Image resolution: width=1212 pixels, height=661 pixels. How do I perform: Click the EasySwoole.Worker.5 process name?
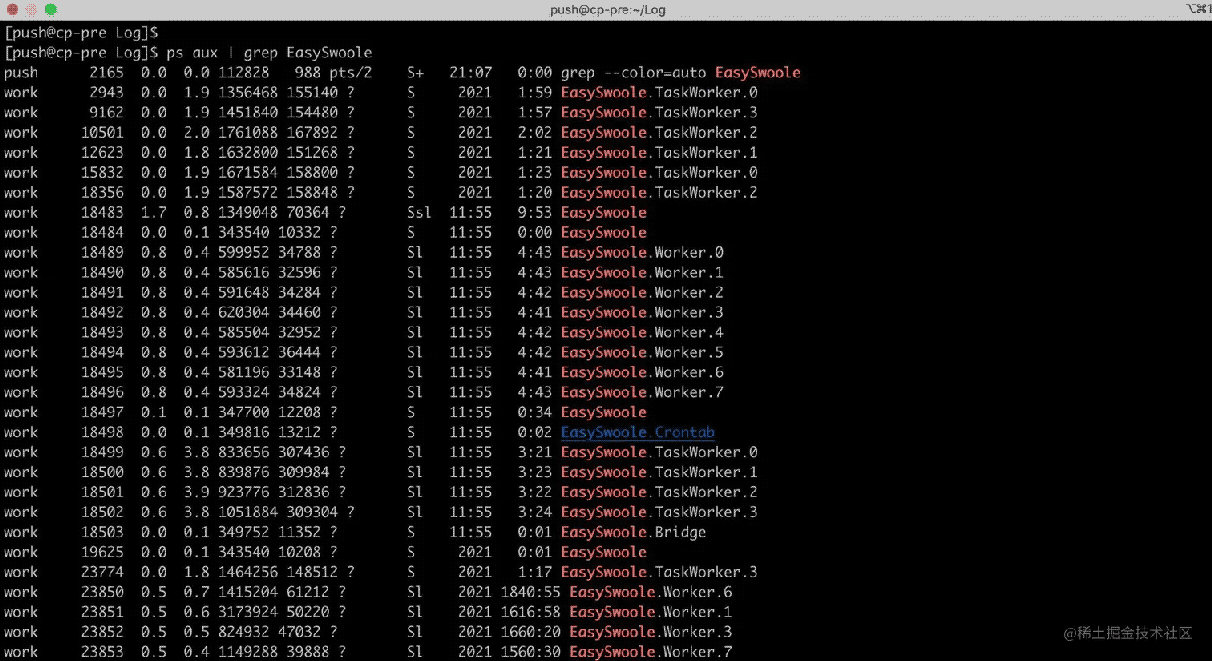[641, 352]
